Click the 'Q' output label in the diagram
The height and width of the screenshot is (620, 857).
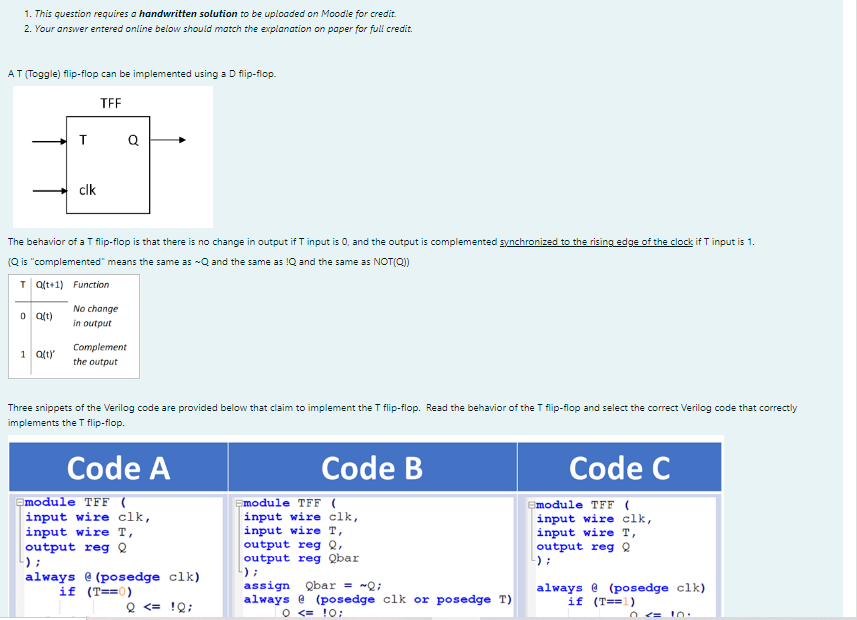coord(133,141)
